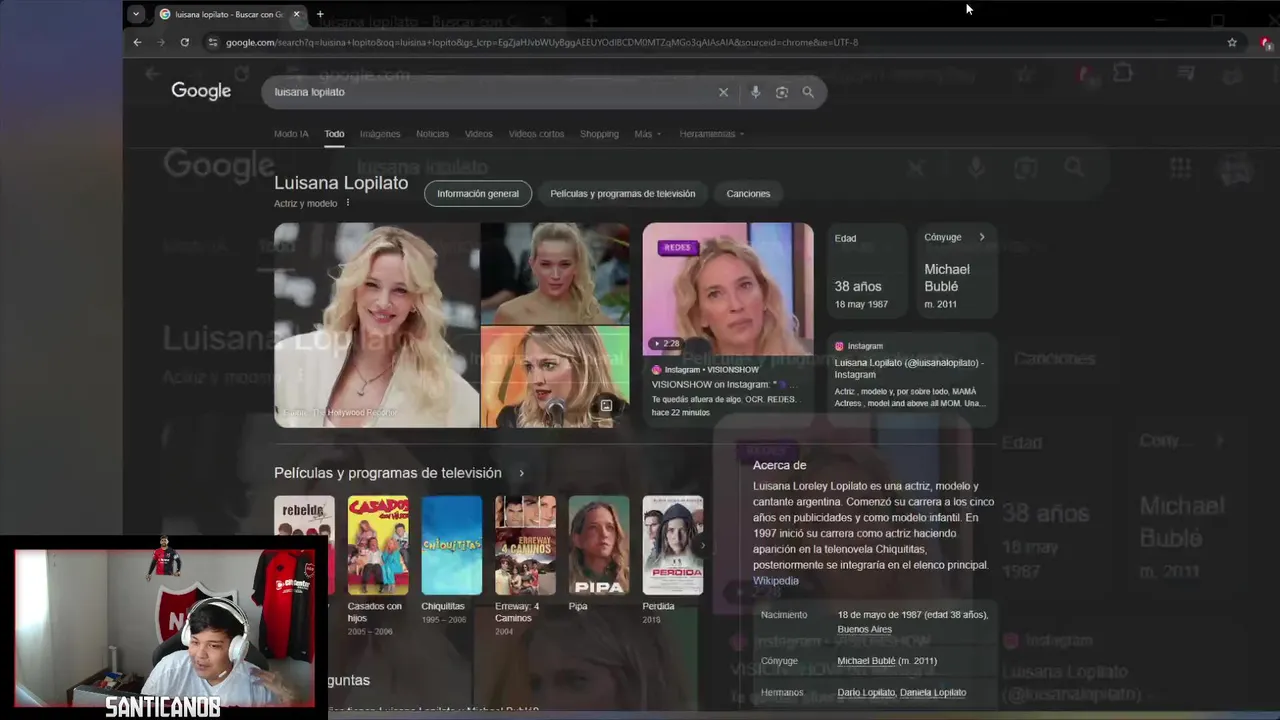Image resolution: width=1280 pixels, height=720 pixels.
Task: Go back with the browser back arrow
Action: coord(137,42)
